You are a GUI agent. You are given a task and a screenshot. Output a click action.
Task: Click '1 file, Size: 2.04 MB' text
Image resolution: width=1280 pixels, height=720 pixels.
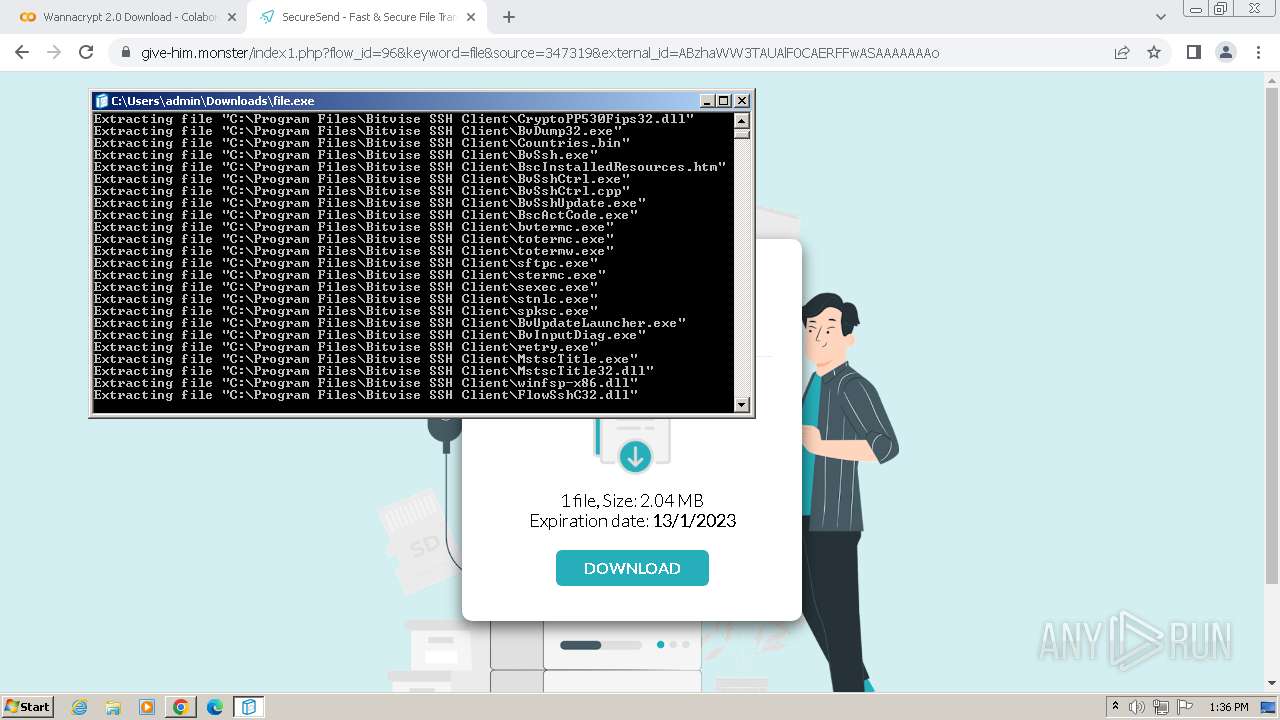point(632,501)
